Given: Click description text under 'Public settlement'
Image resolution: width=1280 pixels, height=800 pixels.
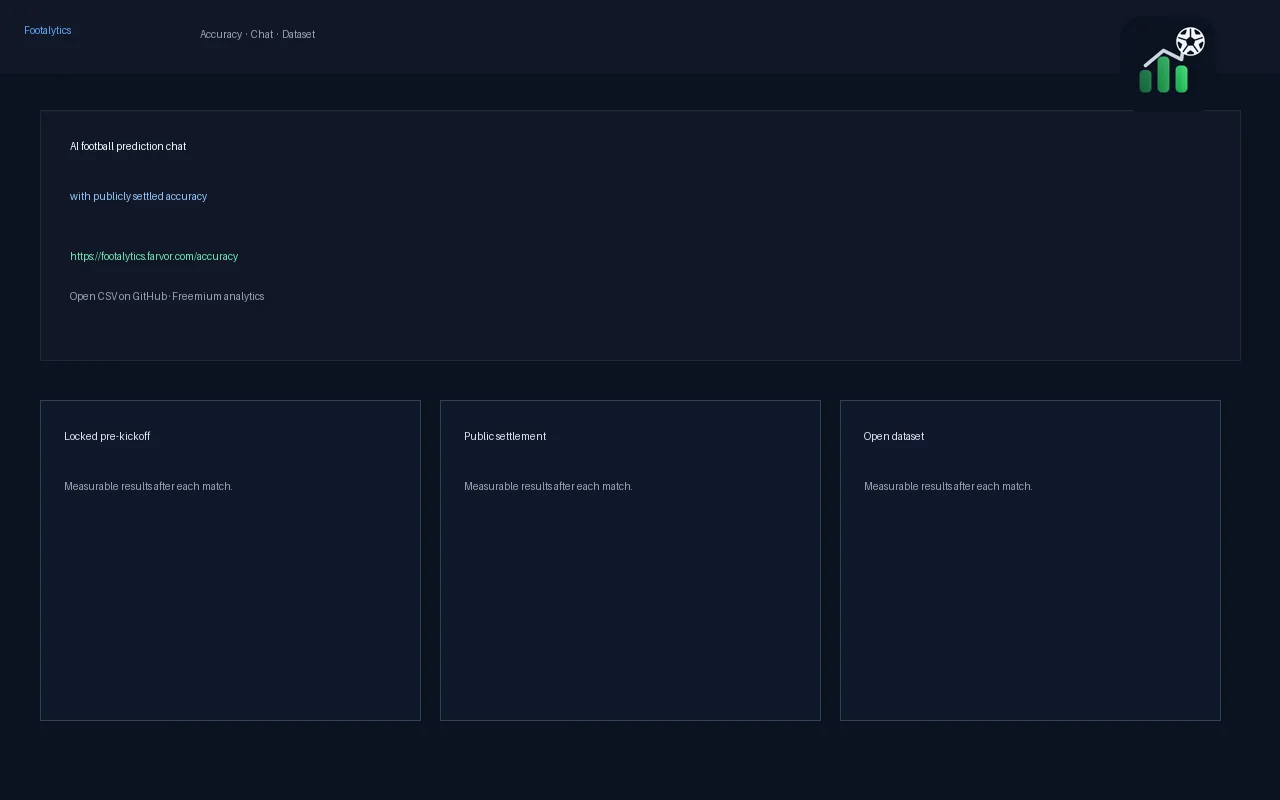Looking at the screenshot, I should coord(548,487).
